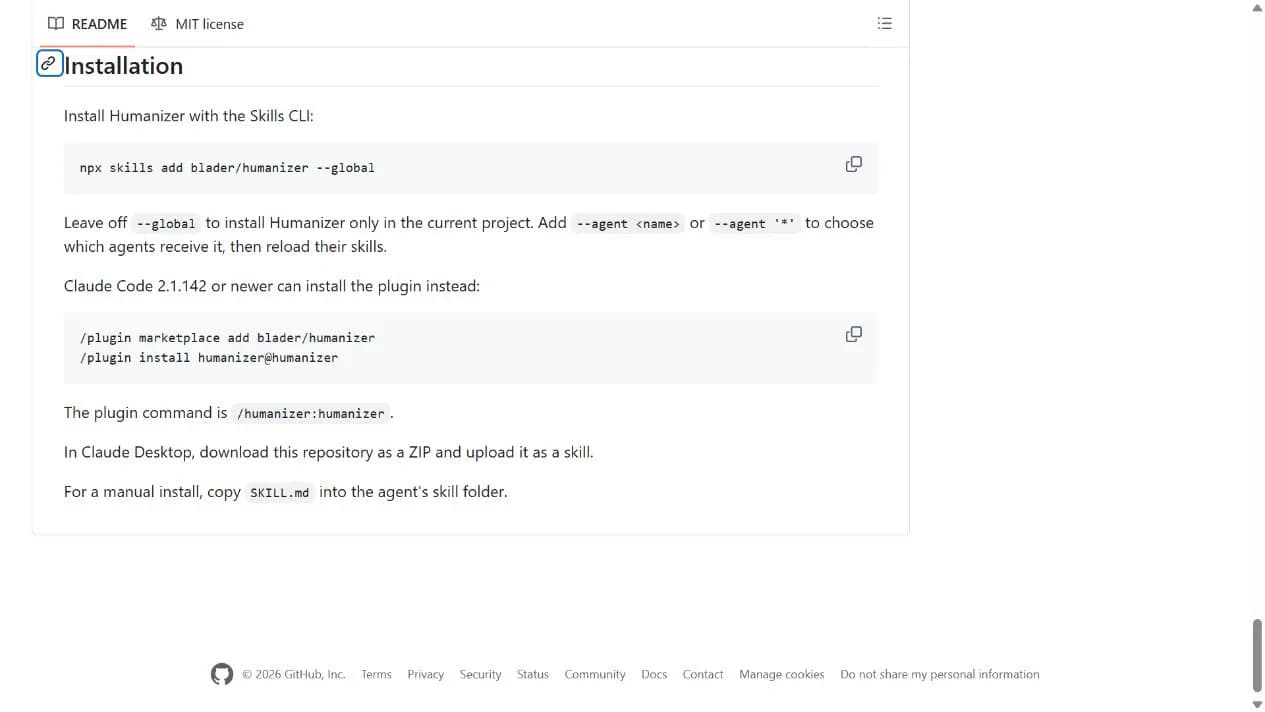Switch to the MIT license tab
The height and width of the screenshot is (712, 1265).
tap(197, 24)
